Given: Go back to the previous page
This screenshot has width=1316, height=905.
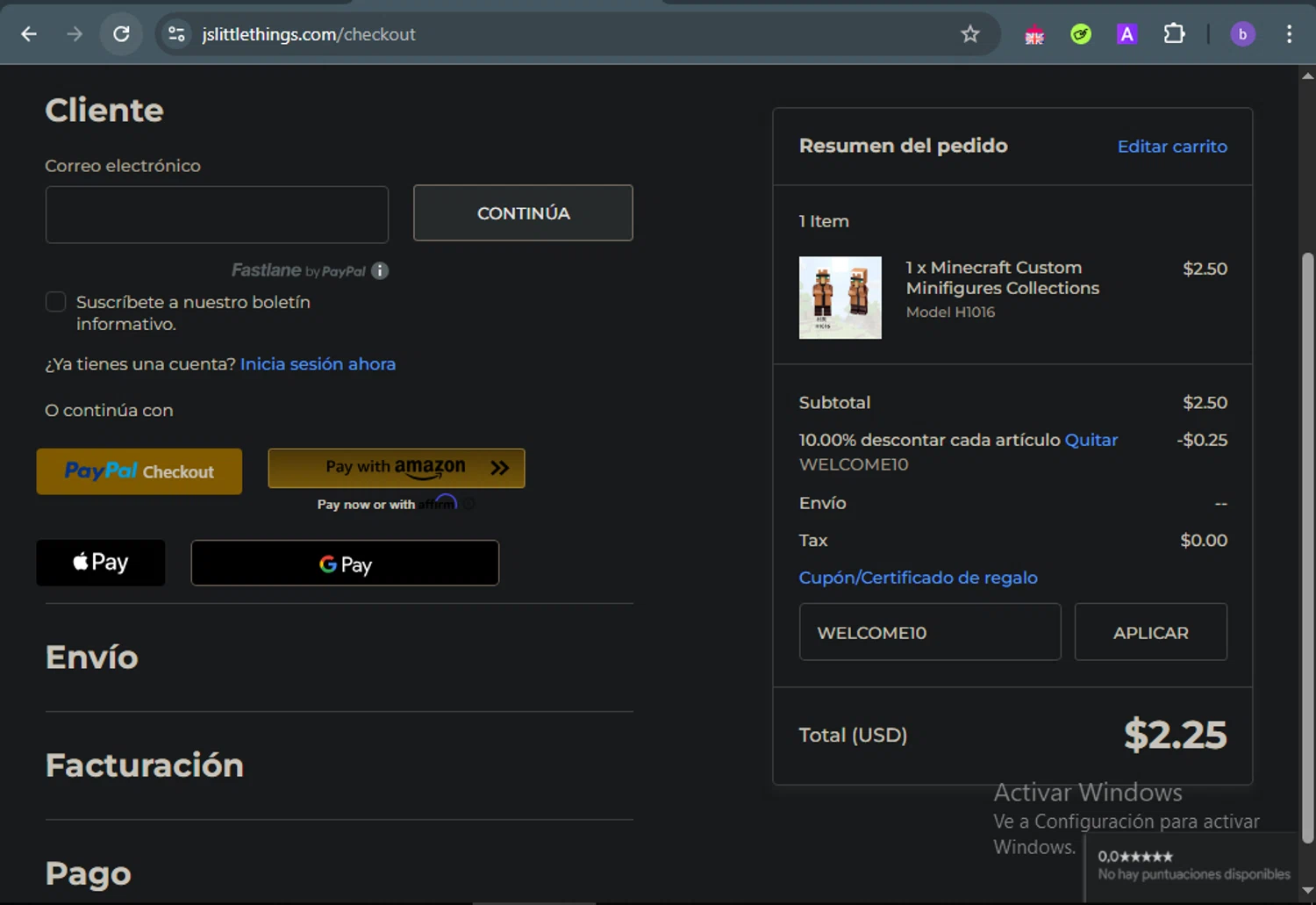Looking at the screenshot, I should 29,34.
